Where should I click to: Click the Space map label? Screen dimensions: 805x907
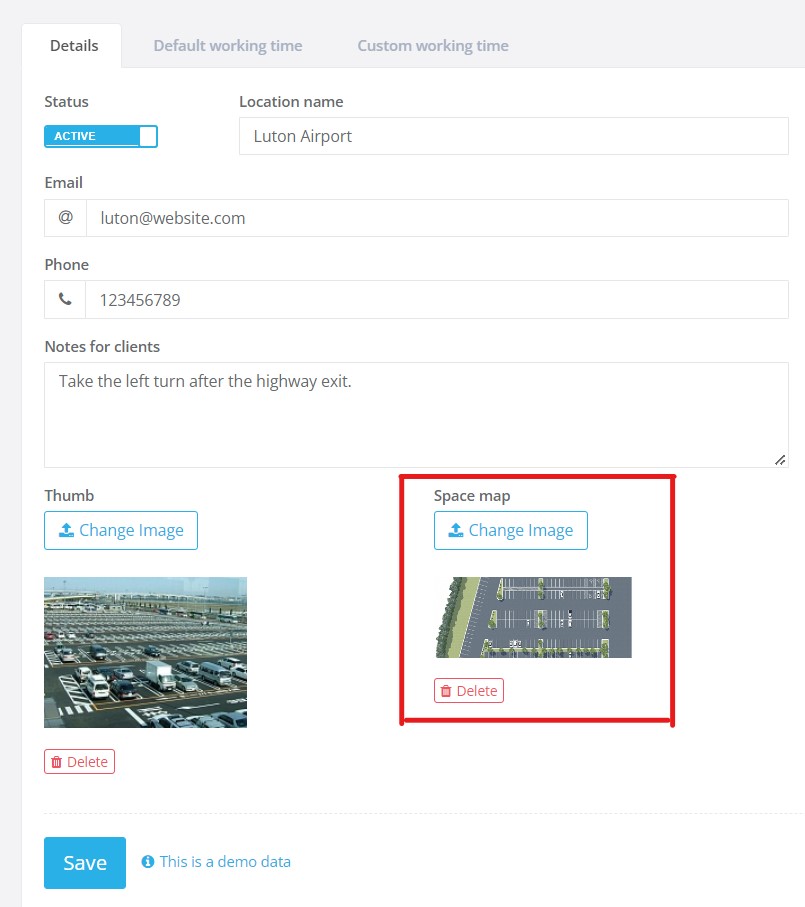point(472,496)
